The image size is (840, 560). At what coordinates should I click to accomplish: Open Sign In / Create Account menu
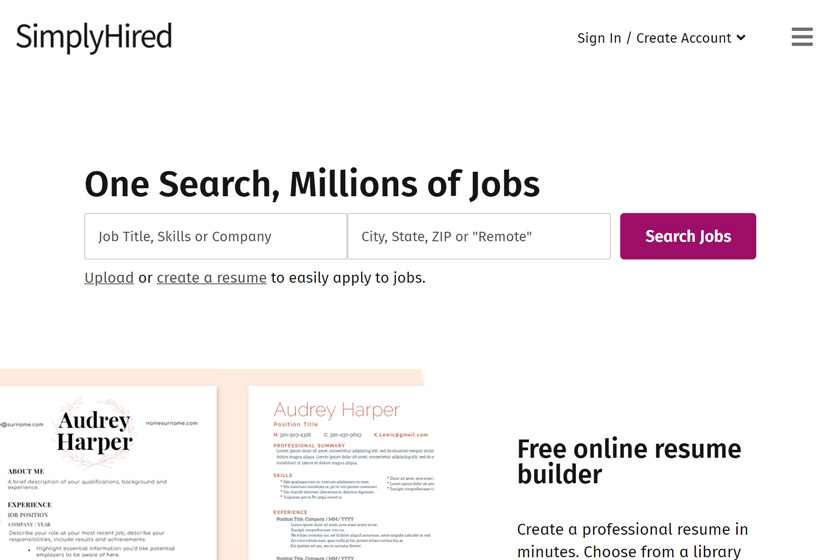coord(654,38)
